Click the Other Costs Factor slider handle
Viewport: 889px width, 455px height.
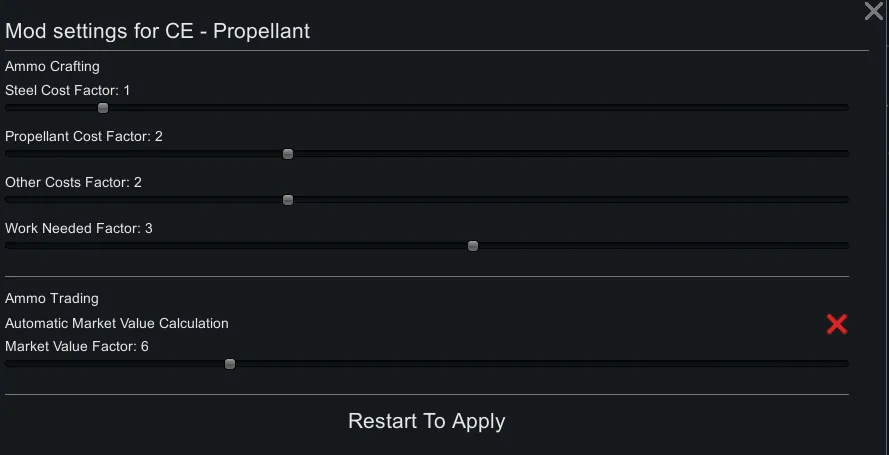tap(288, 200)
